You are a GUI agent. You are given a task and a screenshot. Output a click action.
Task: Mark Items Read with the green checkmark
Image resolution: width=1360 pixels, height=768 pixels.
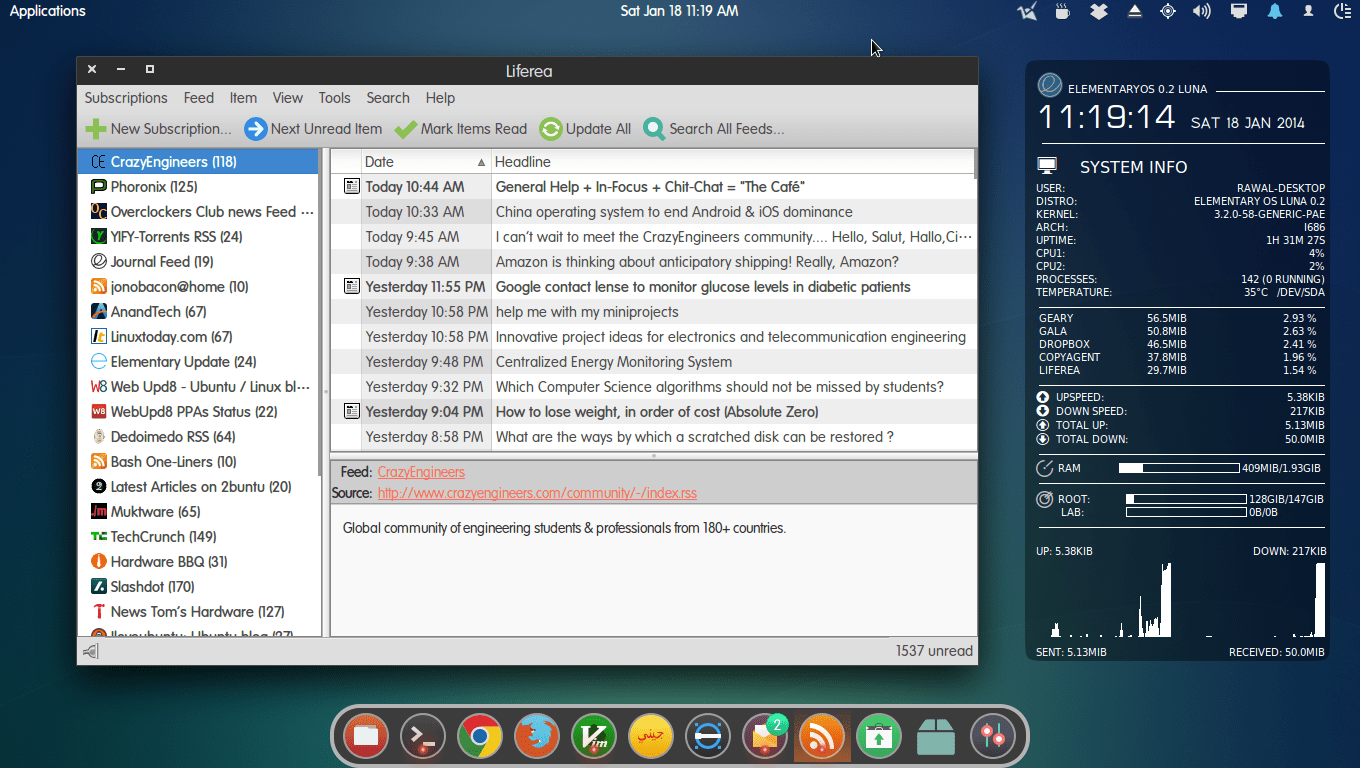coord(460,129)
